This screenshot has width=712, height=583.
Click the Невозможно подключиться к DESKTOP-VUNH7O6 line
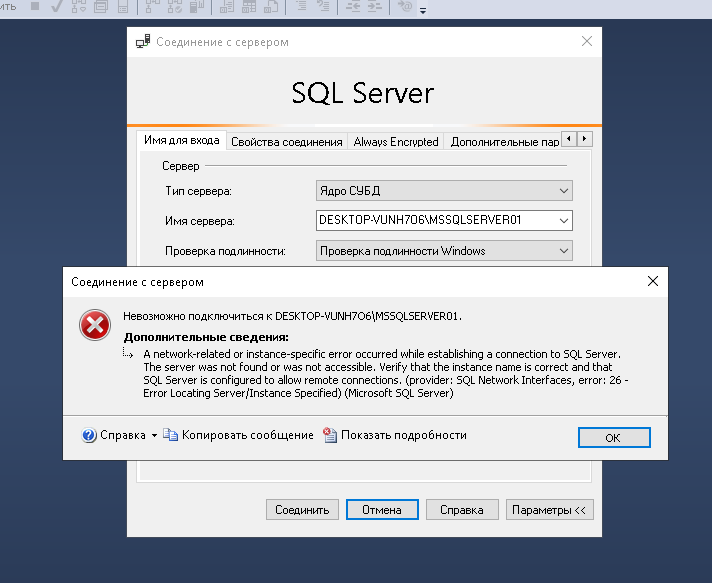(292, 316)
